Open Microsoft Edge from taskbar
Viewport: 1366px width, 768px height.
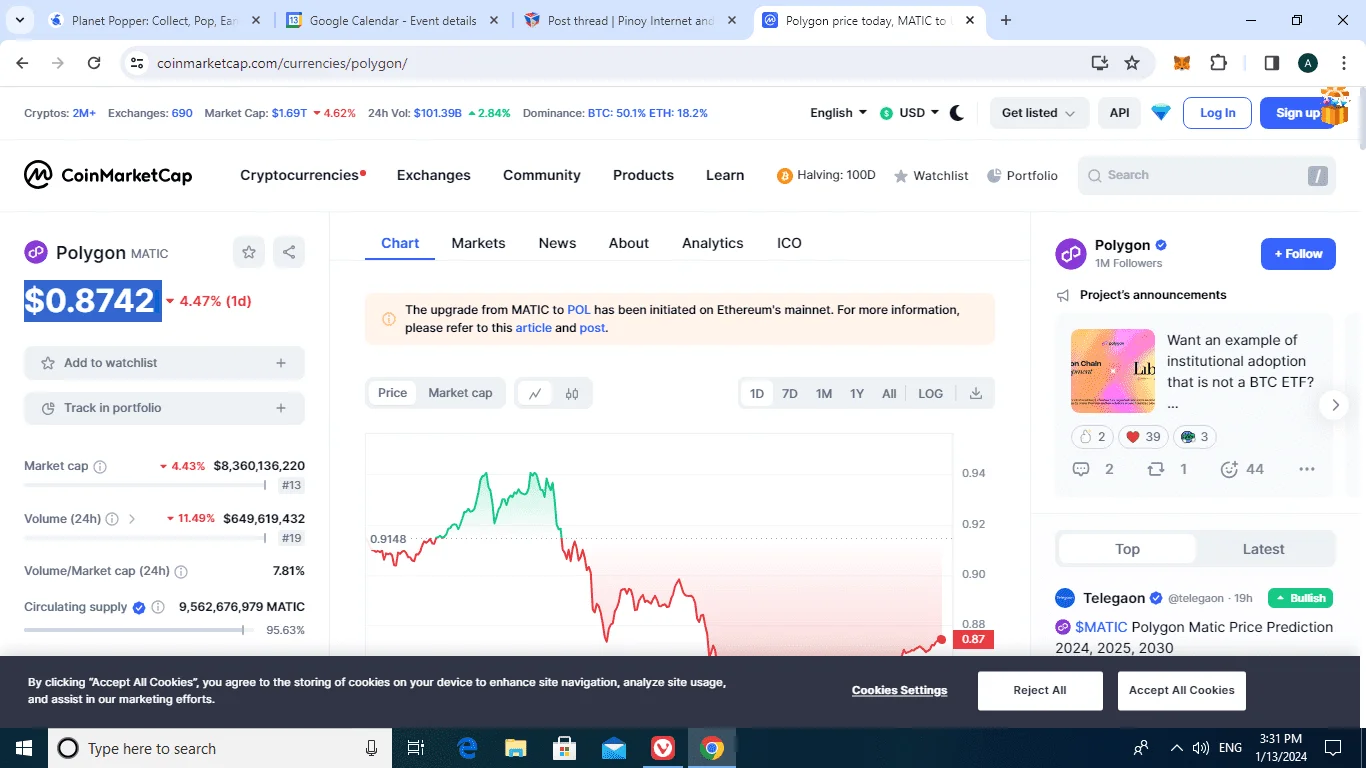coord(467,748)
